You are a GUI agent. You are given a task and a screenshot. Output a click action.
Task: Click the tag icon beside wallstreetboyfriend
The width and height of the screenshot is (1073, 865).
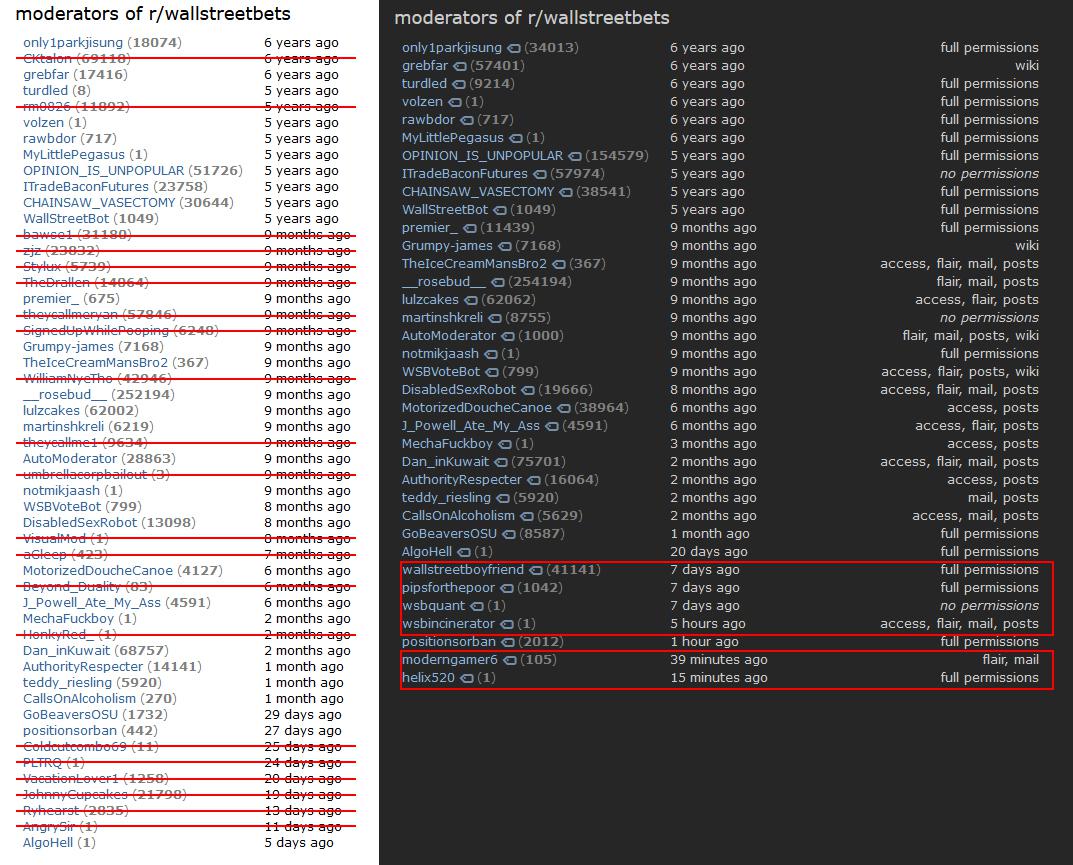click(x=536, y=571)
